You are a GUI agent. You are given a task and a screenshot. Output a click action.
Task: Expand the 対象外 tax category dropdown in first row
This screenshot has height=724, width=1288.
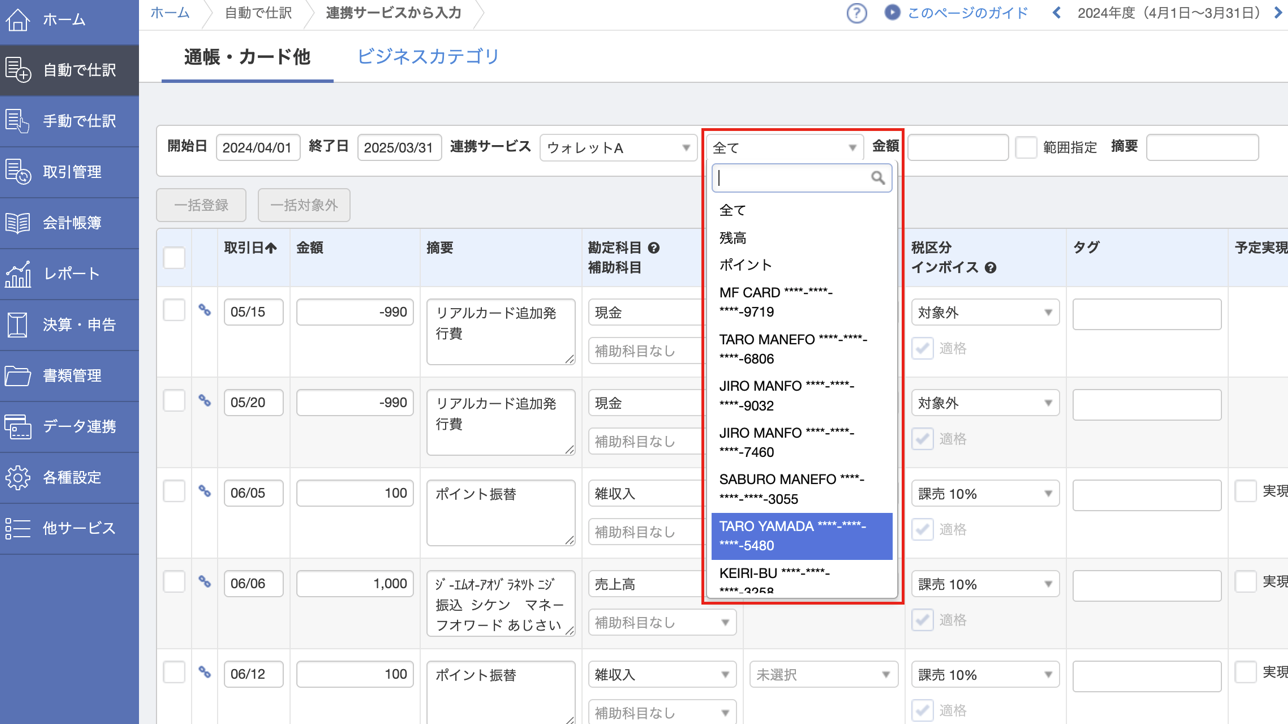(984, 313)
